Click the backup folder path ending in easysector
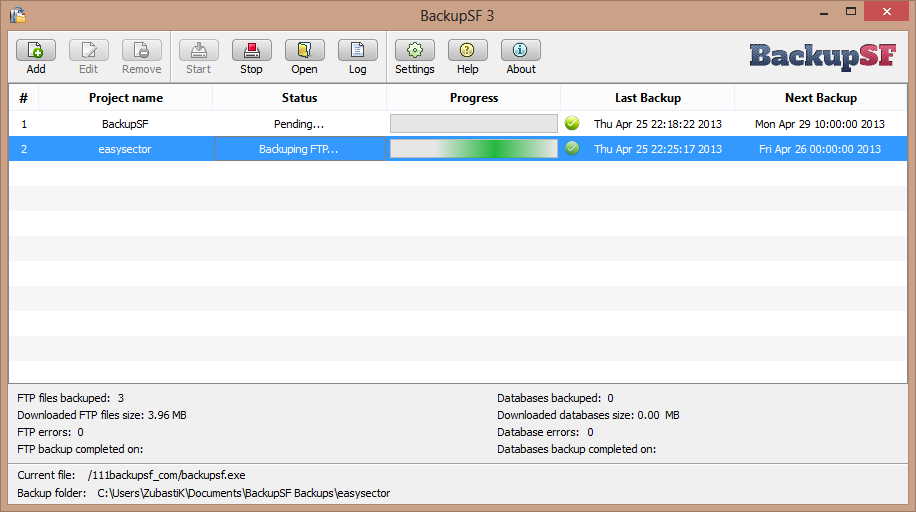 point(244,493)
